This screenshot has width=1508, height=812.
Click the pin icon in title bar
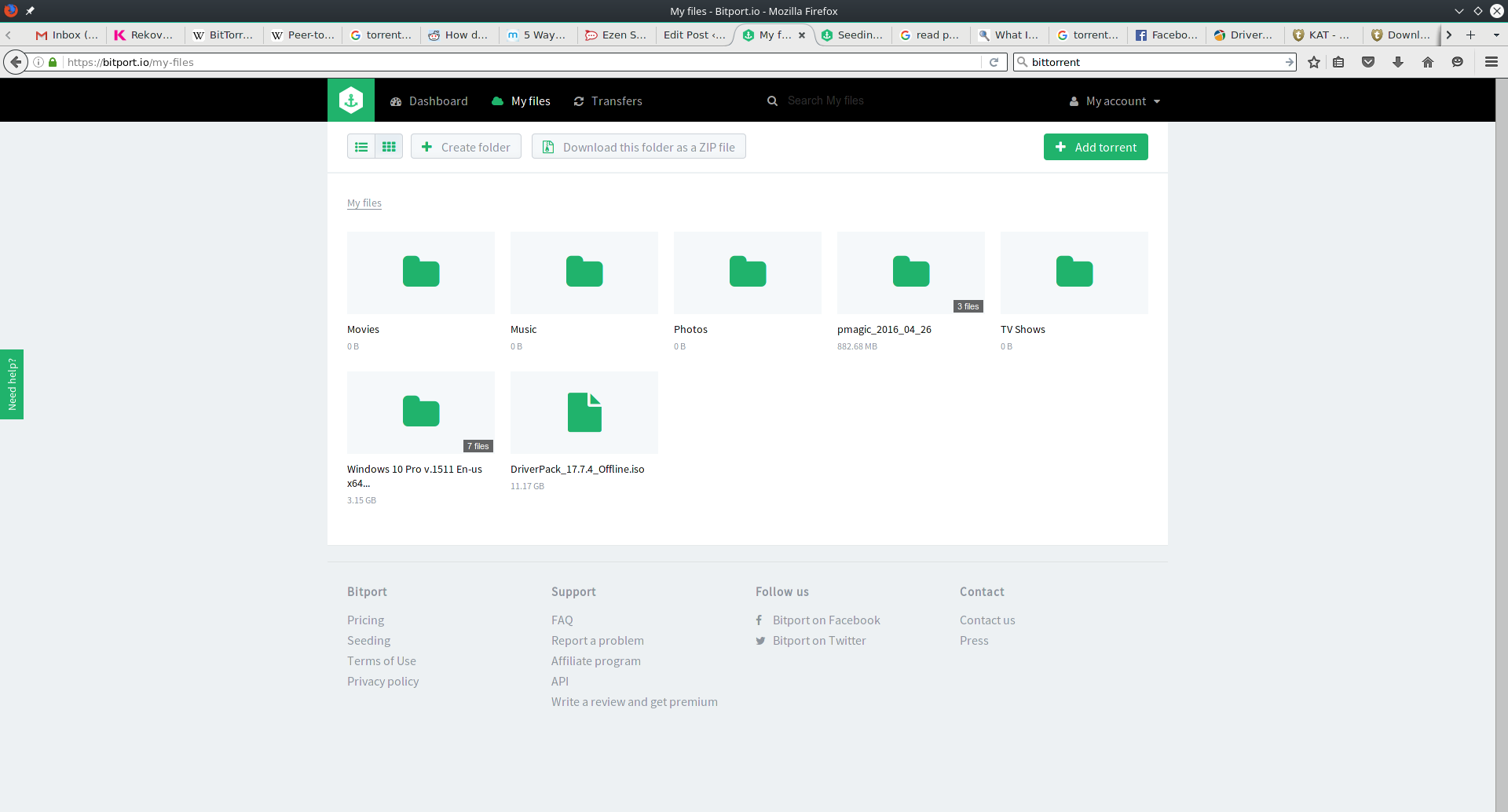pyautogui.click(x=30, y=11)
